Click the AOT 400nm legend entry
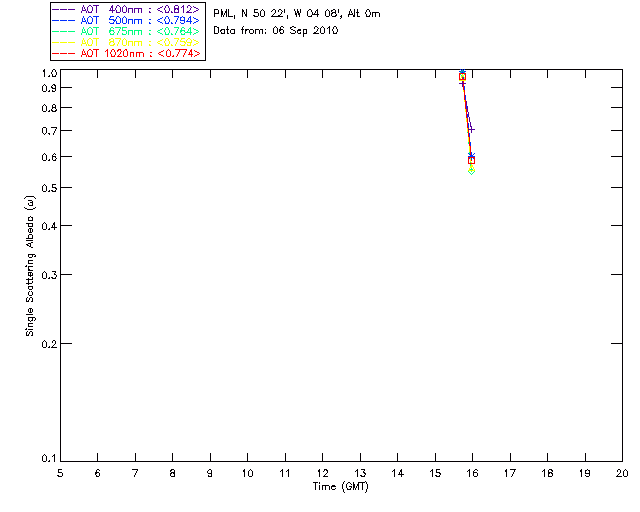Viewport: 640px width, 512px height. pos(126,9)
